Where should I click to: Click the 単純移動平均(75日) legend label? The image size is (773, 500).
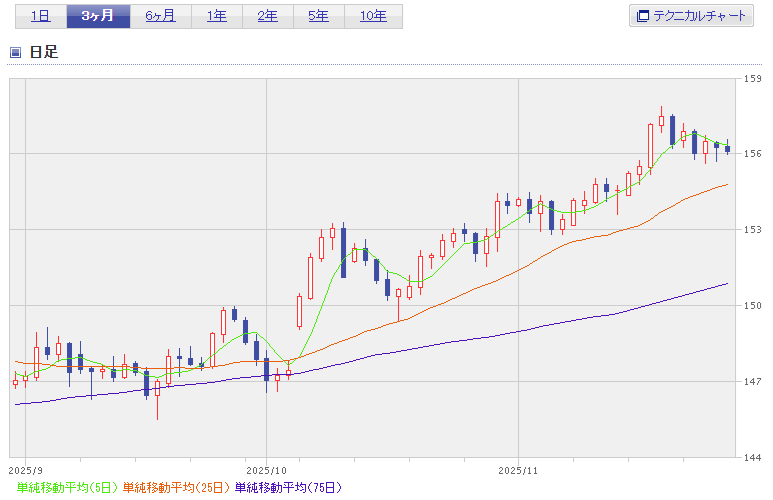point(288,488)
